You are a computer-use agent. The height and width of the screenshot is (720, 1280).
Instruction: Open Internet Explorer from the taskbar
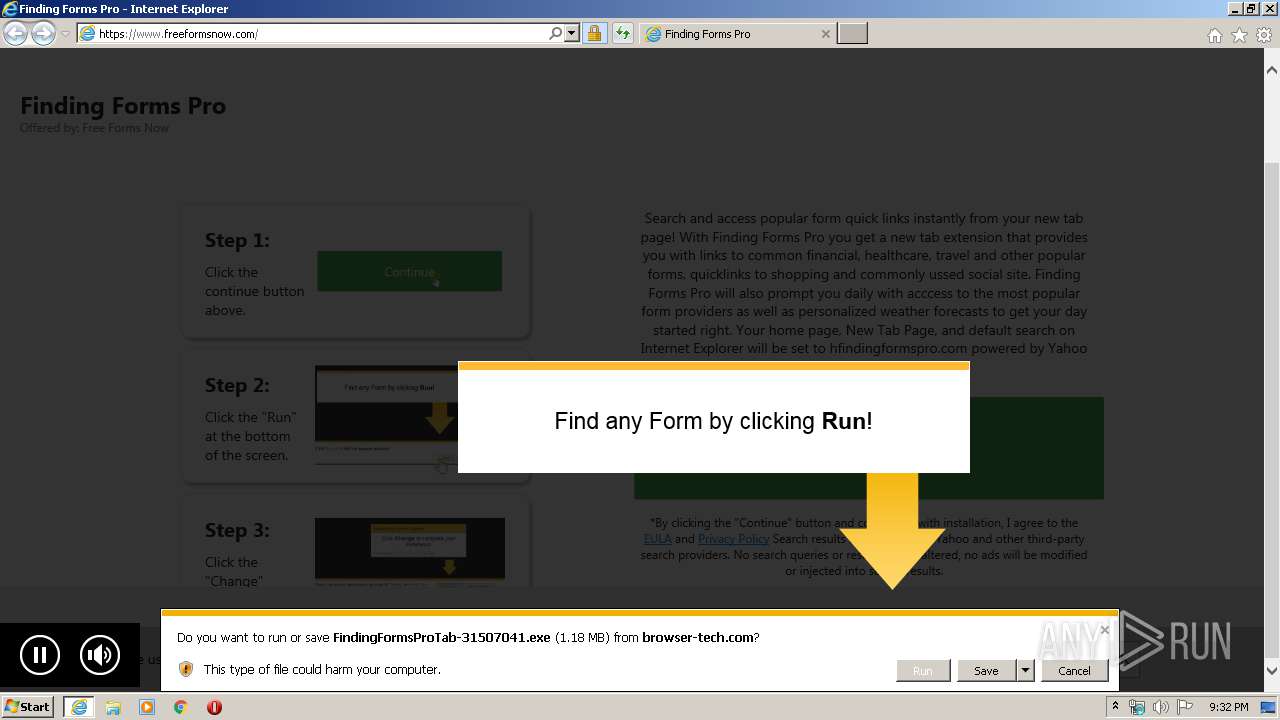pos(79,707)
